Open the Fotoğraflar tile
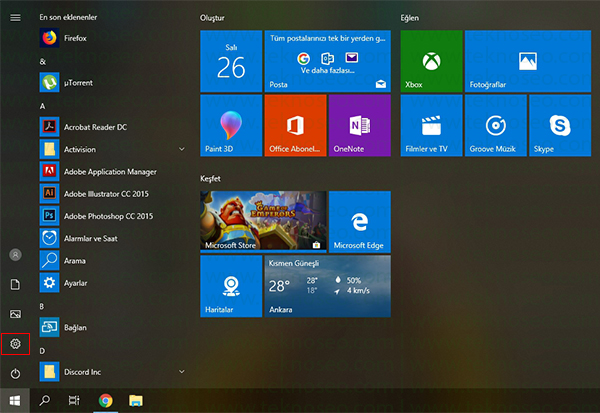 click(x=528, y=61)
